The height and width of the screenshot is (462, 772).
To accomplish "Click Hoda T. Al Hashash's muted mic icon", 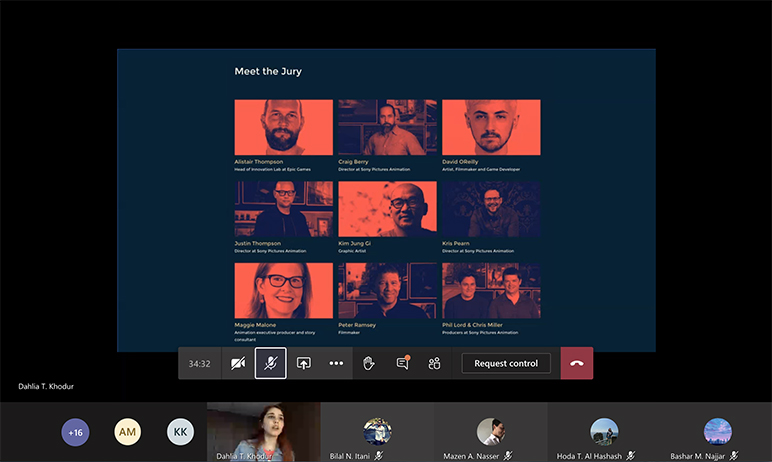I will (x=631, y=456).
